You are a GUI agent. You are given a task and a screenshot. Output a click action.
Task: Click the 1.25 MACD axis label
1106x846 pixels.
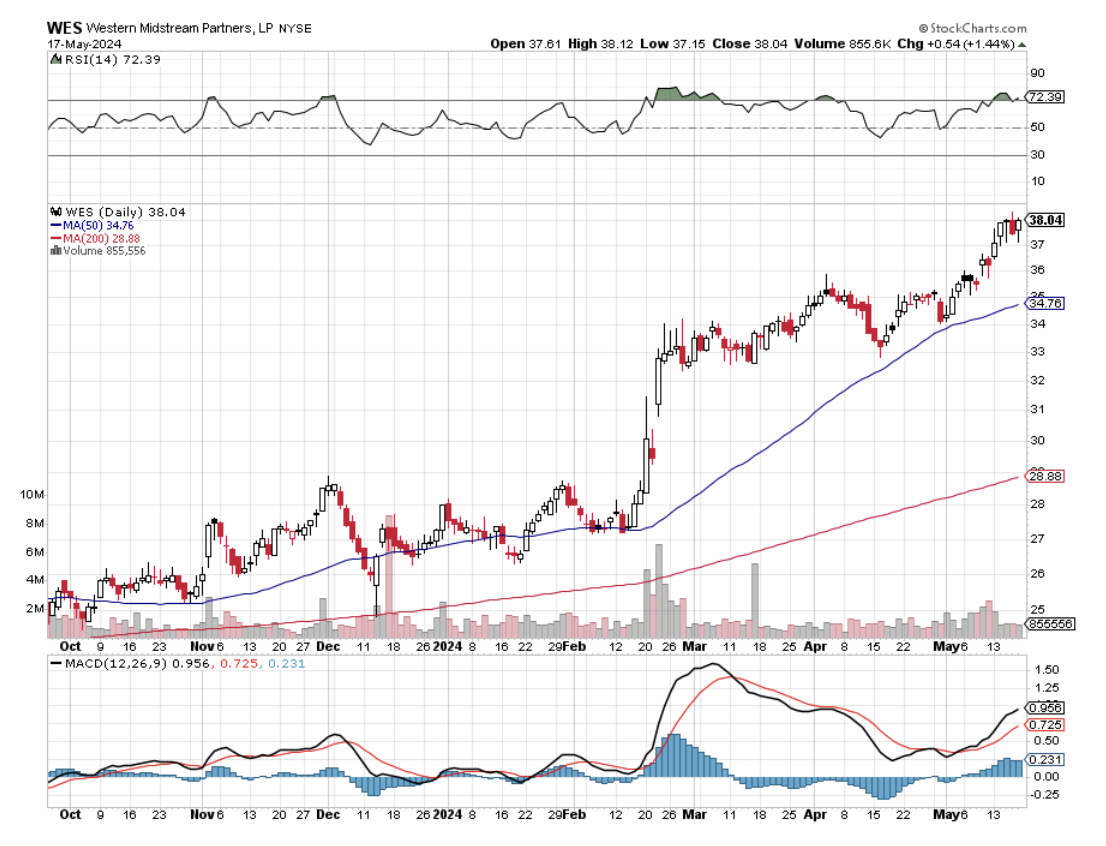(x=1047, y=688)
